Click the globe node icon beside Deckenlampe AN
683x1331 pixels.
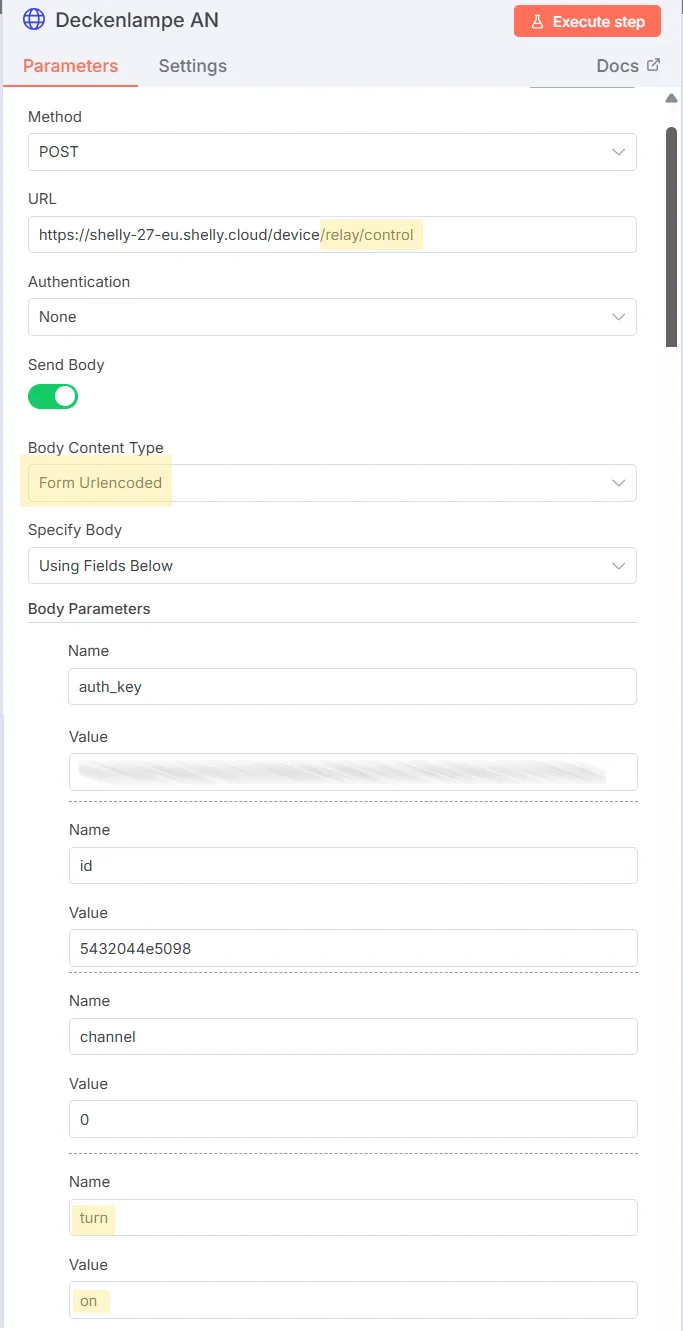click(34, 19)
